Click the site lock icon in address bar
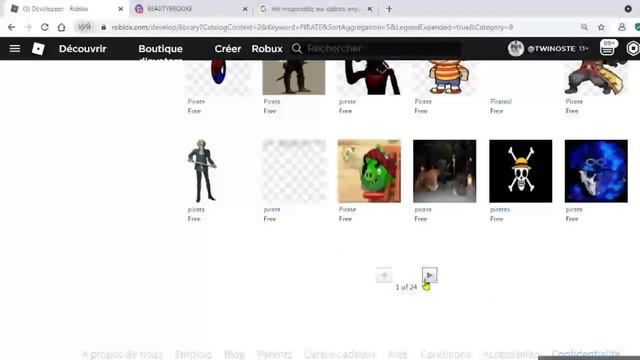 tap(104, 27)
